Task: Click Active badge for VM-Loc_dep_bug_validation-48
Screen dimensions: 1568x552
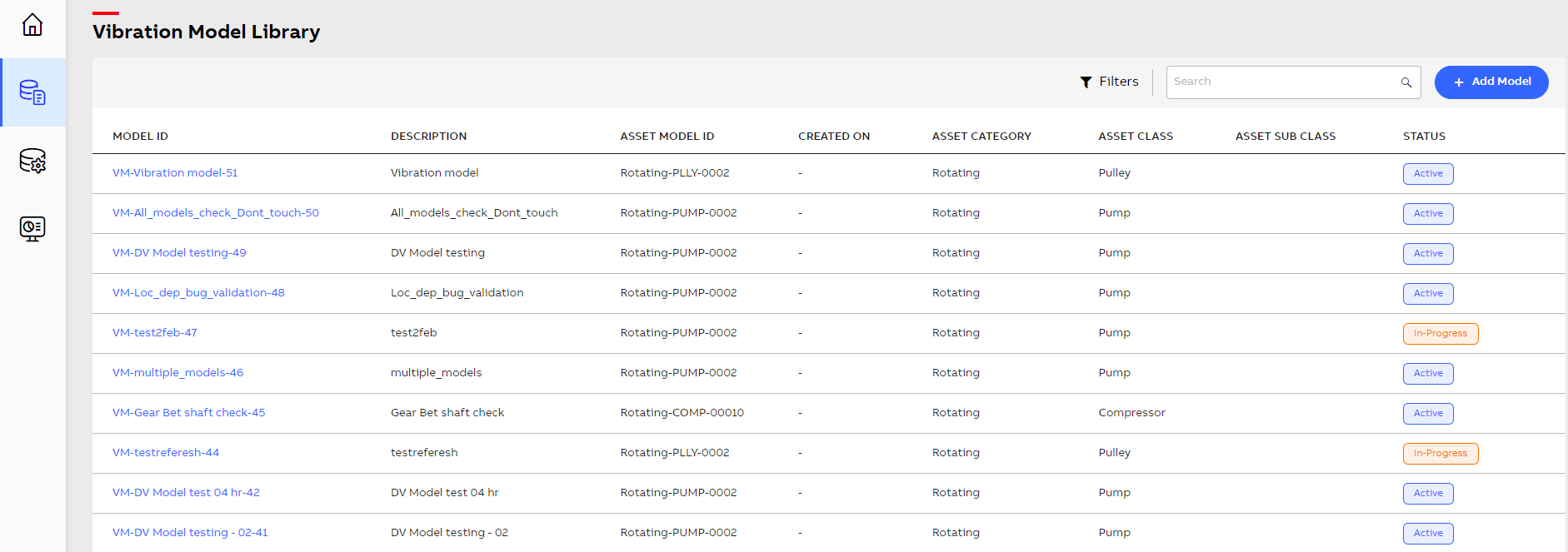Action: (1428, 294)
